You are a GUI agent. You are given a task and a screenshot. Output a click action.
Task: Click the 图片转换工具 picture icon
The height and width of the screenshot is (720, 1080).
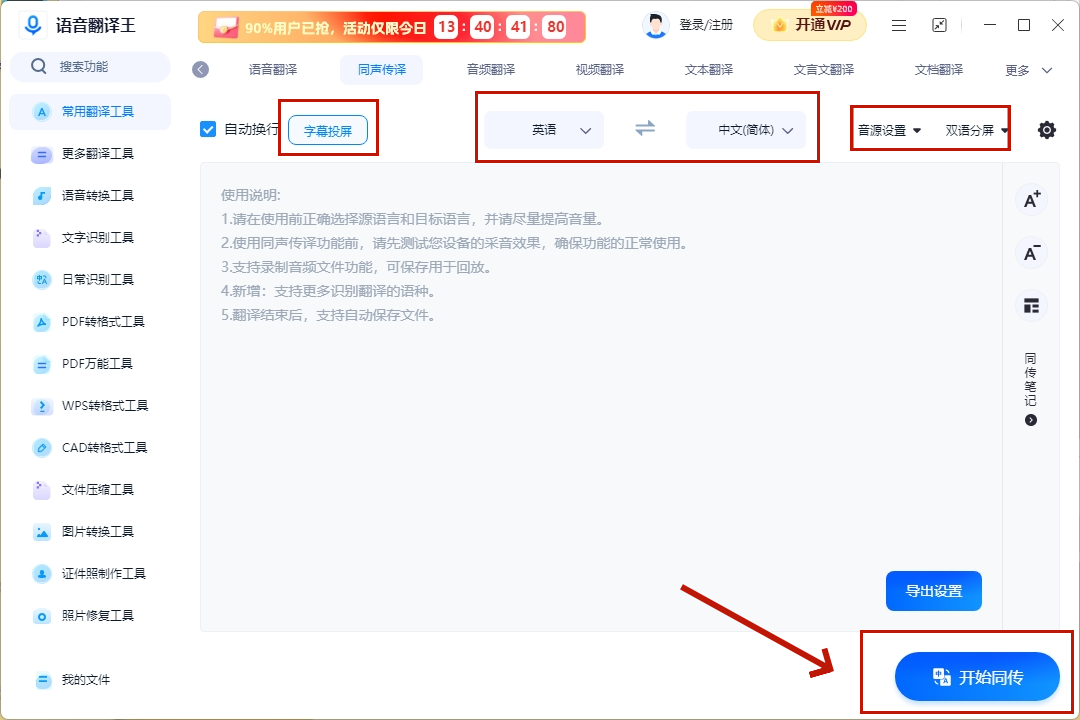point(42,532)
